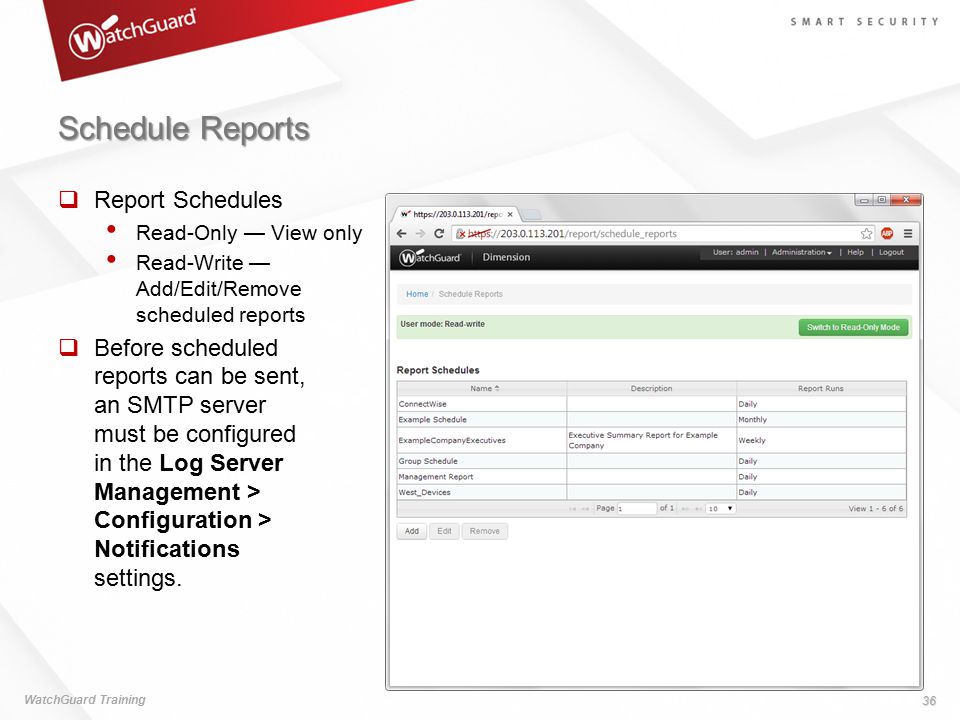Image resolution: width=960 pixels, height=720 pixels.
Task: Select the 203.0.113.201 browser tab
Action: pyautogui.click(x=457, y=214)
